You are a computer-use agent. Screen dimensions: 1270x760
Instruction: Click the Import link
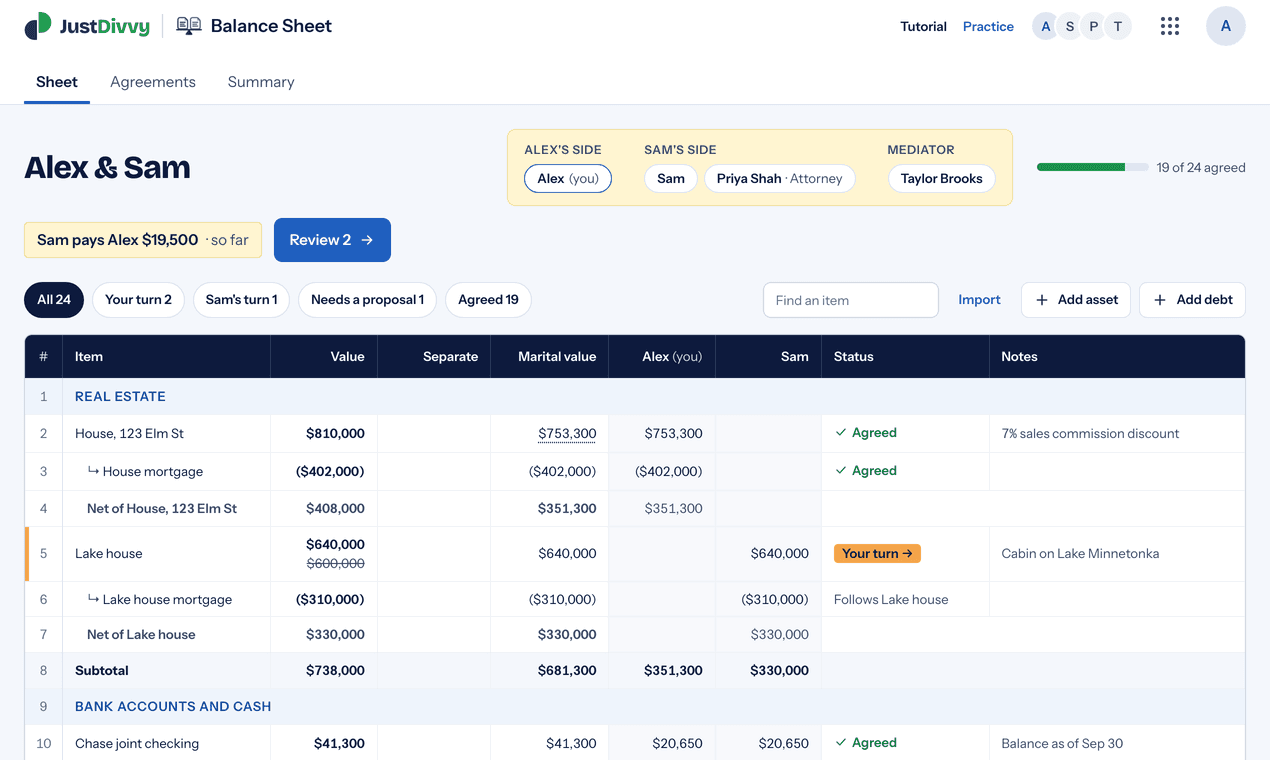[x=979, y=300]
